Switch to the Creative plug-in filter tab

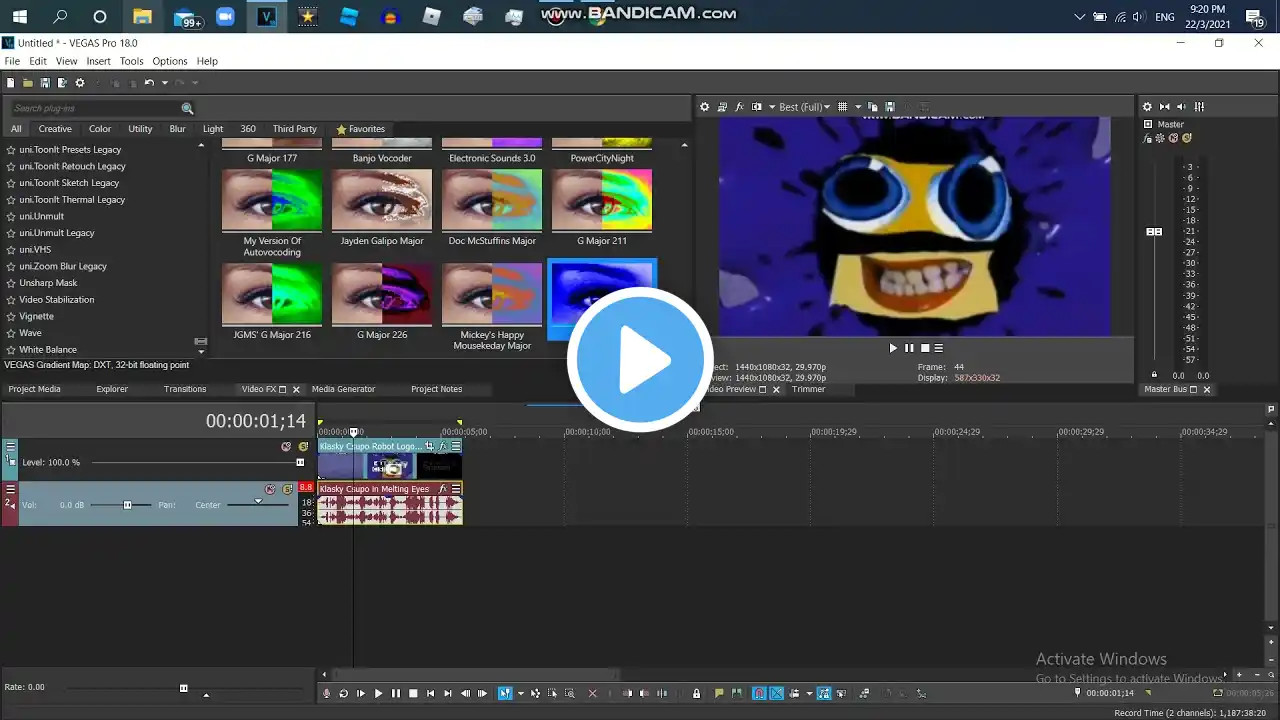pos(55,129)
